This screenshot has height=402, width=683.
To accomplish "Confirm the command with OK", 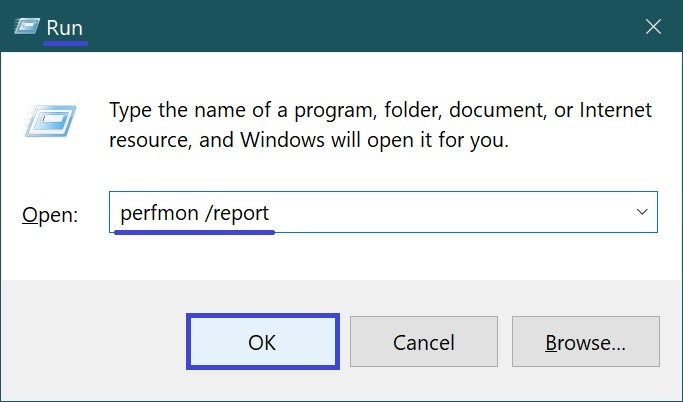I will click(x=263, y=342).
